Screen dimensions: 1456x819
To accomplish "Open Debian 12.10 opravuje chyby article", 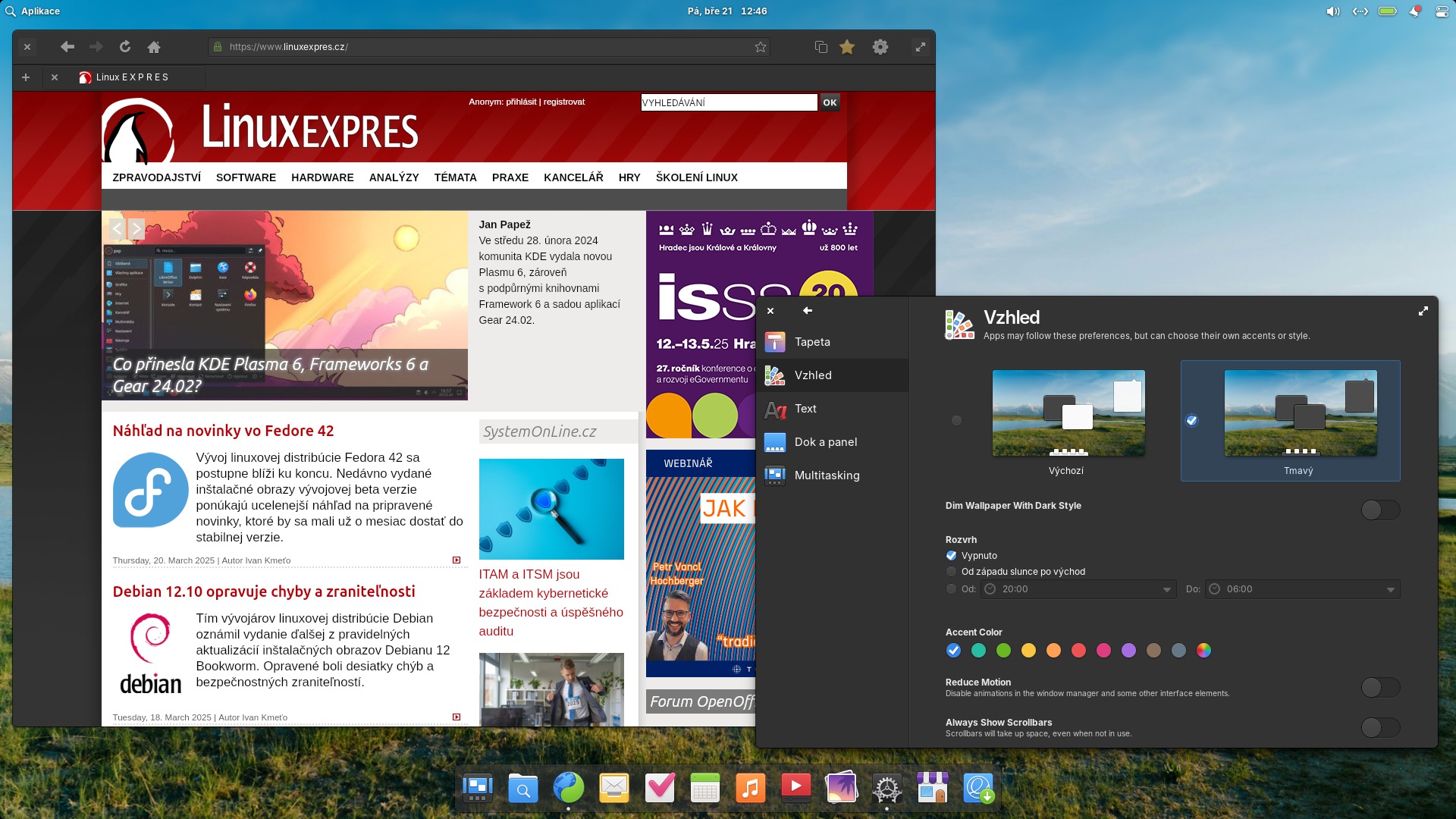I will [264, 591].
